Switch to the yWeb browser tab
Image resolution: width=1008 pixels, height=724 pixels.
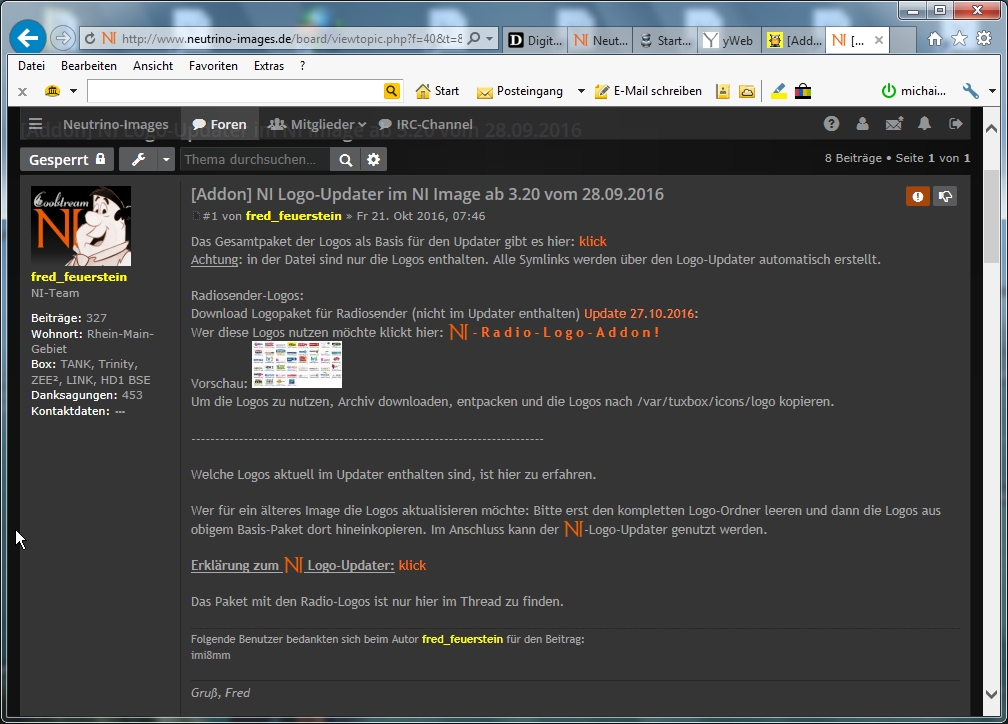[x=728, y=40]
